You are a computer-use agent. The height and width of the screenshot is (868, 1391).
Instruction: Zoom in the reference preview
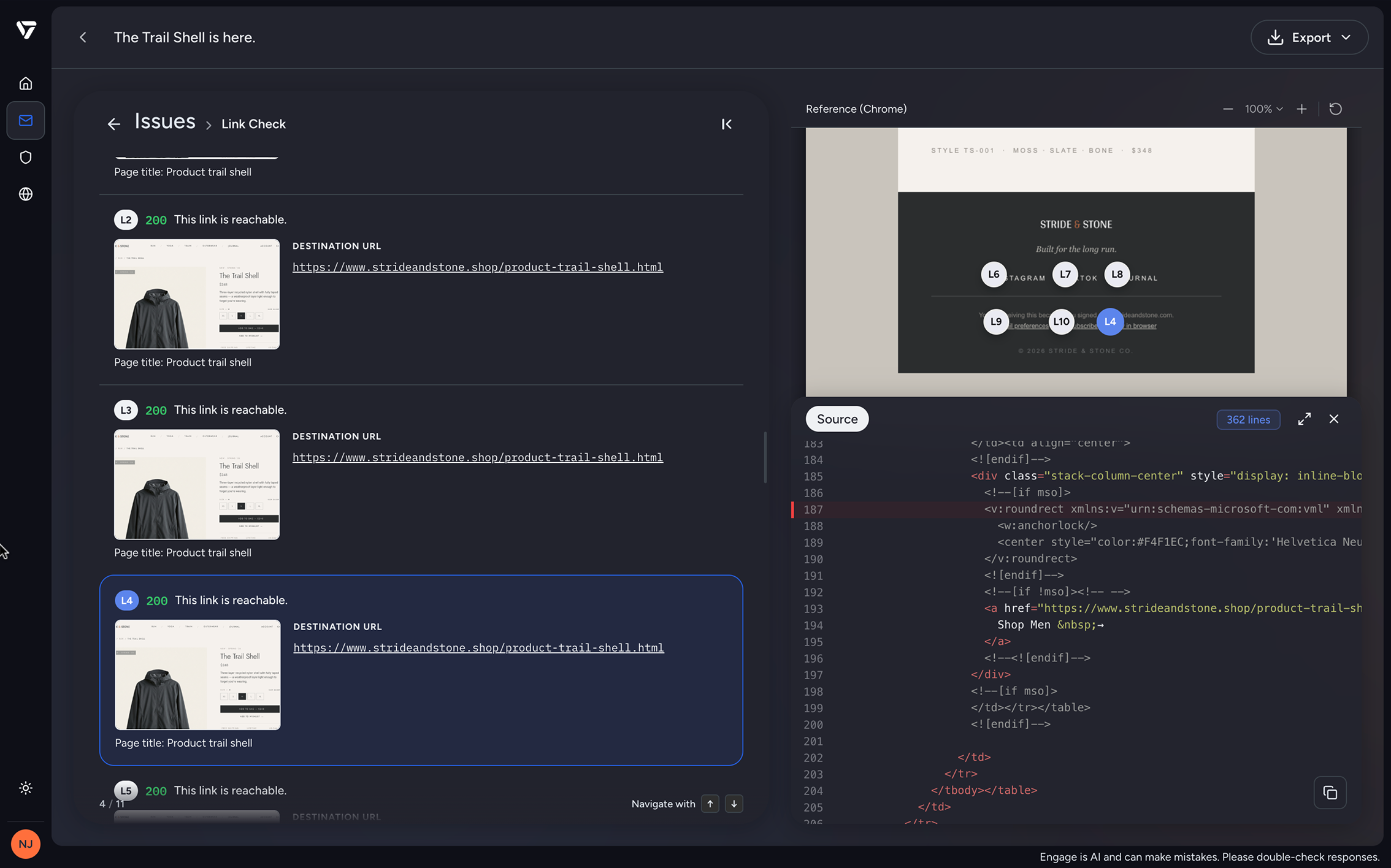(1301, 109)
